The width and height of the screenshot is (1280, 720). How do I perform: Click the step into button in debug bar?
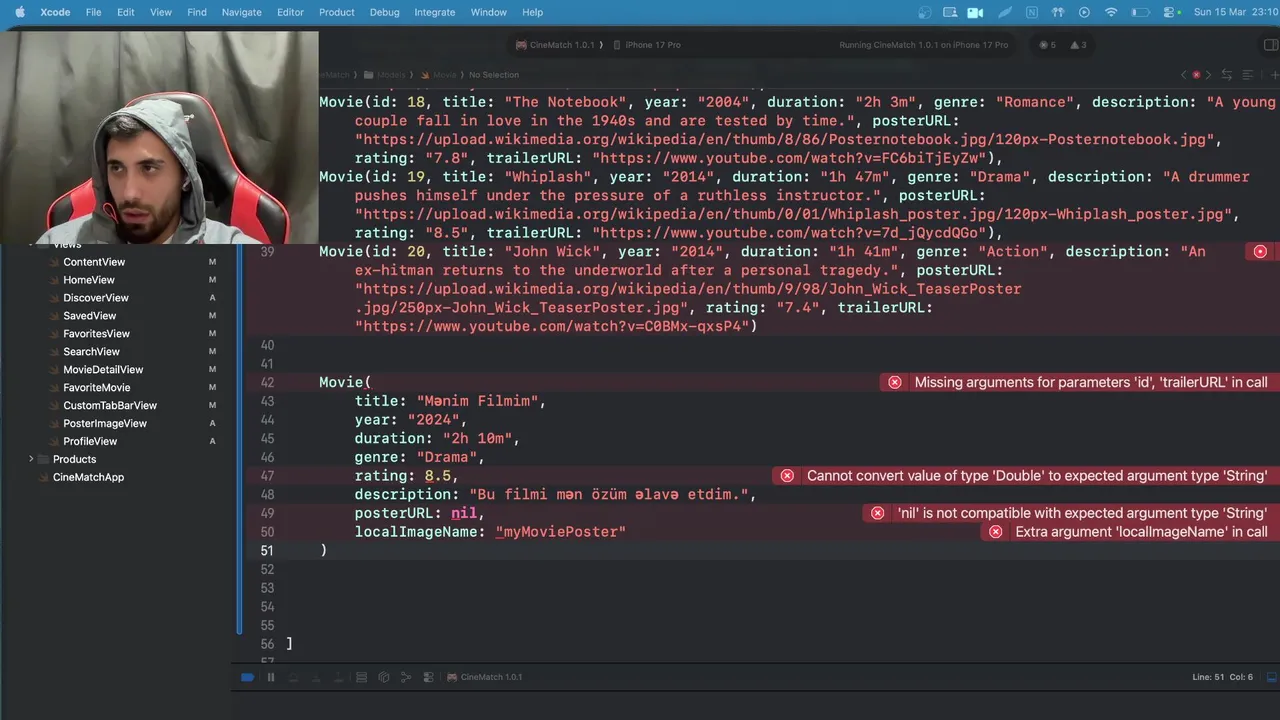(x=315, y=677)
